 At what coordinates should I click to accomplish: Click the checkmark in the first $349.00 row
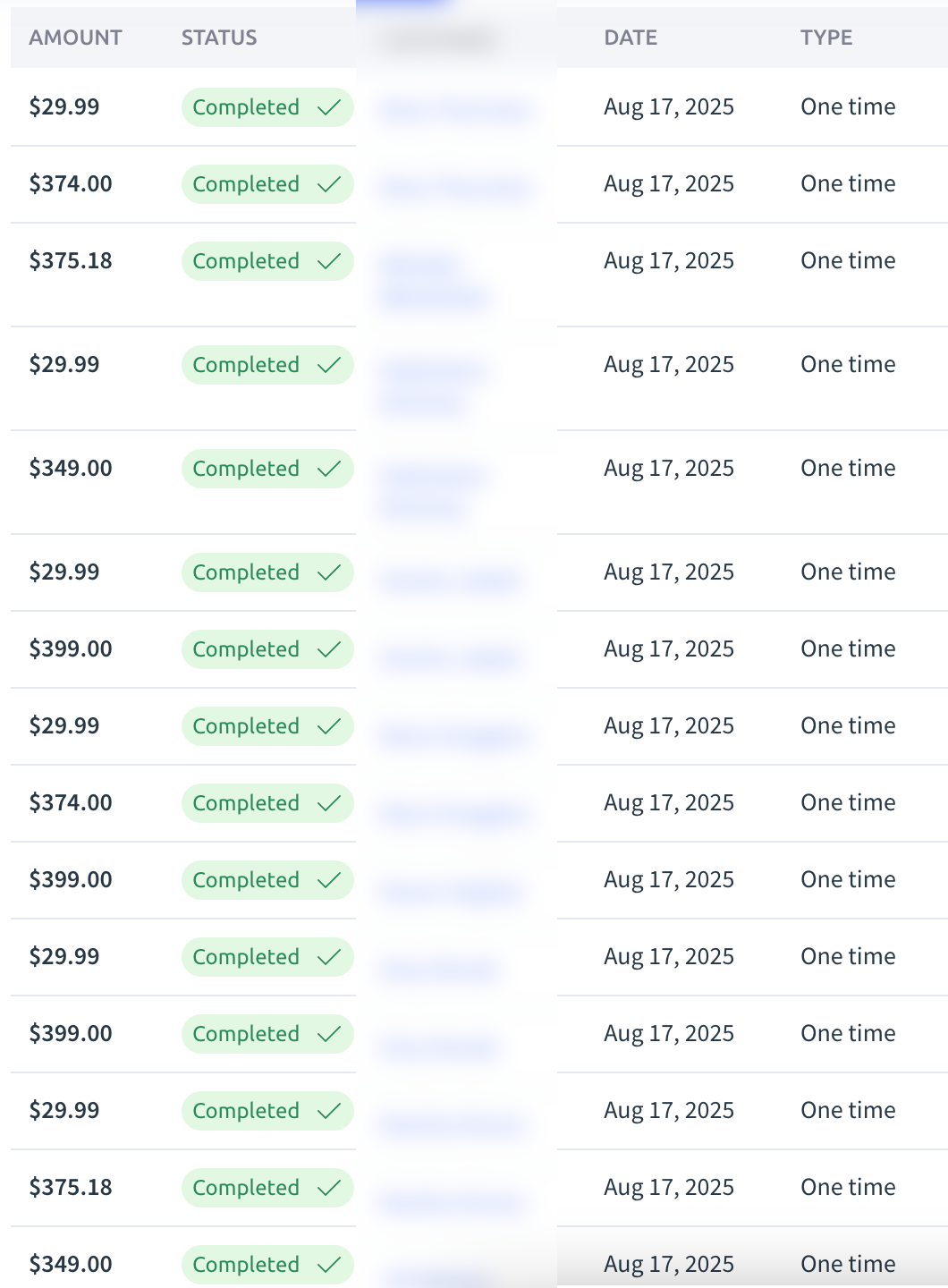click(x=329, y=469)
